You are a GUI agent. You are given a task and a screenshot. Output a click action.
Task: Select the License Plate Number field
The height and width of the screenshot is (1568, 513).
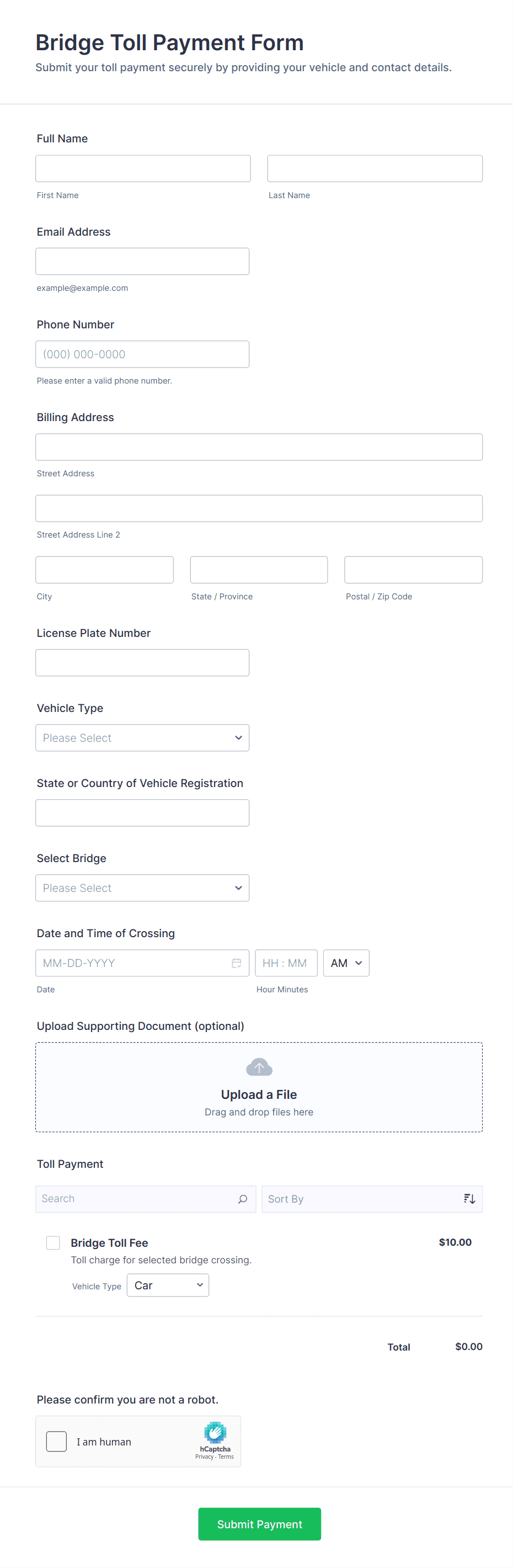(x=142, y=663)
